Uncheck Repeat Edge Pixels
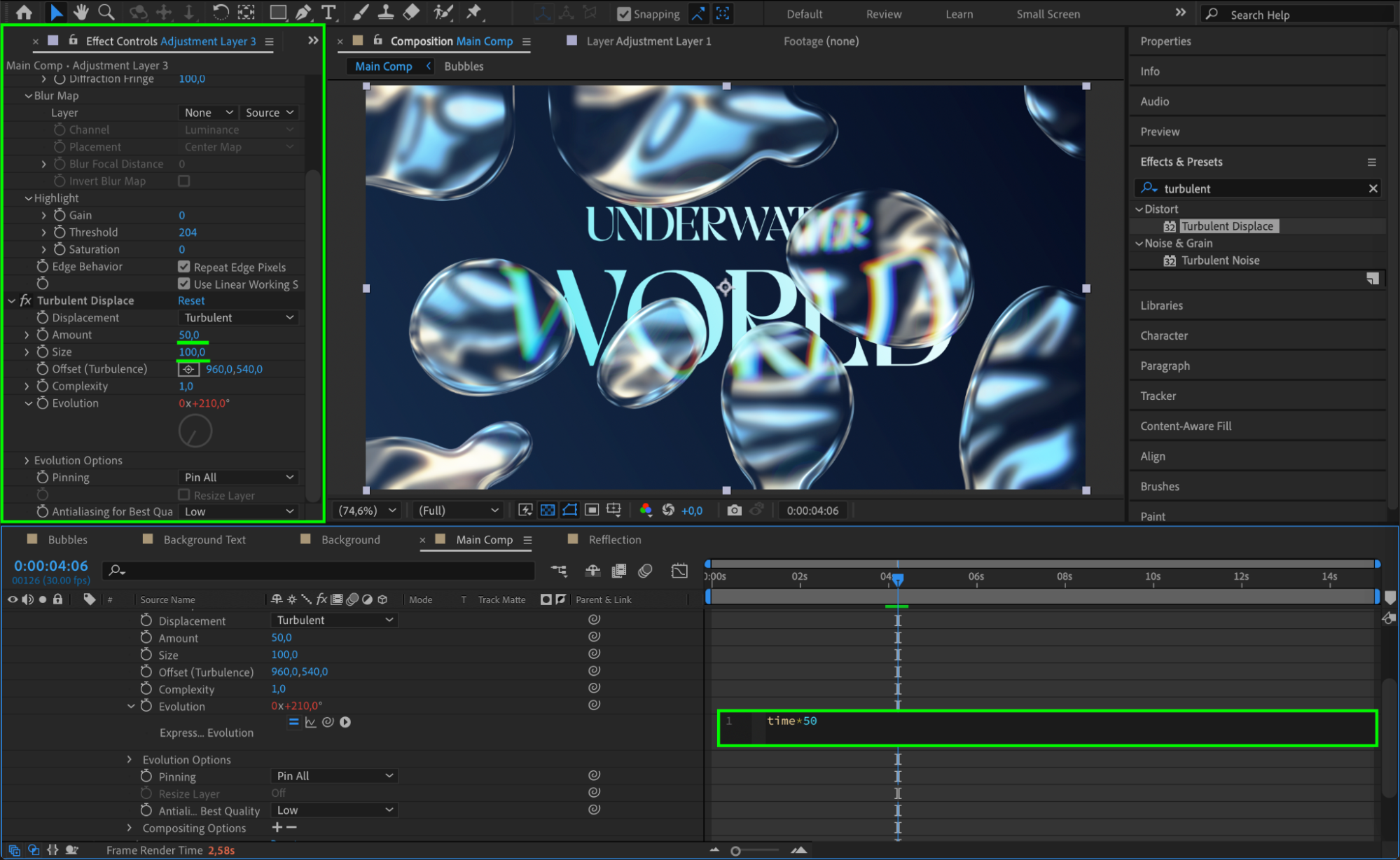 pos(184,267)
